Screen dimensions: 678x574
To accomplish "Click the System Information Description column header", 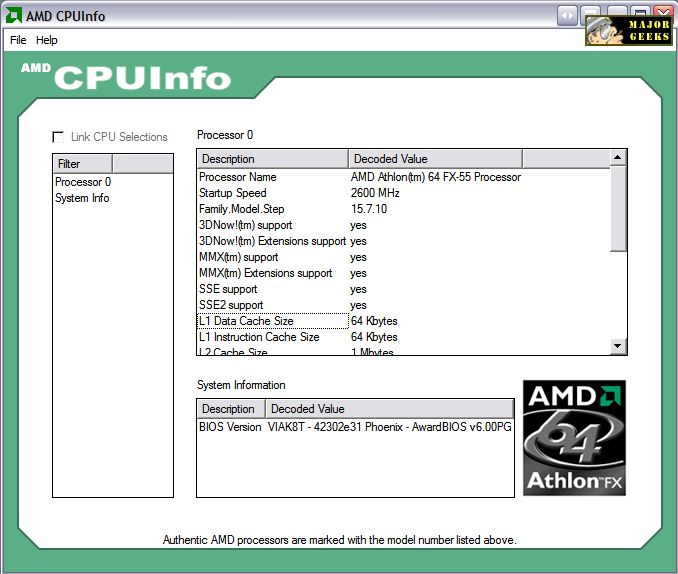I will coord(231,409).
